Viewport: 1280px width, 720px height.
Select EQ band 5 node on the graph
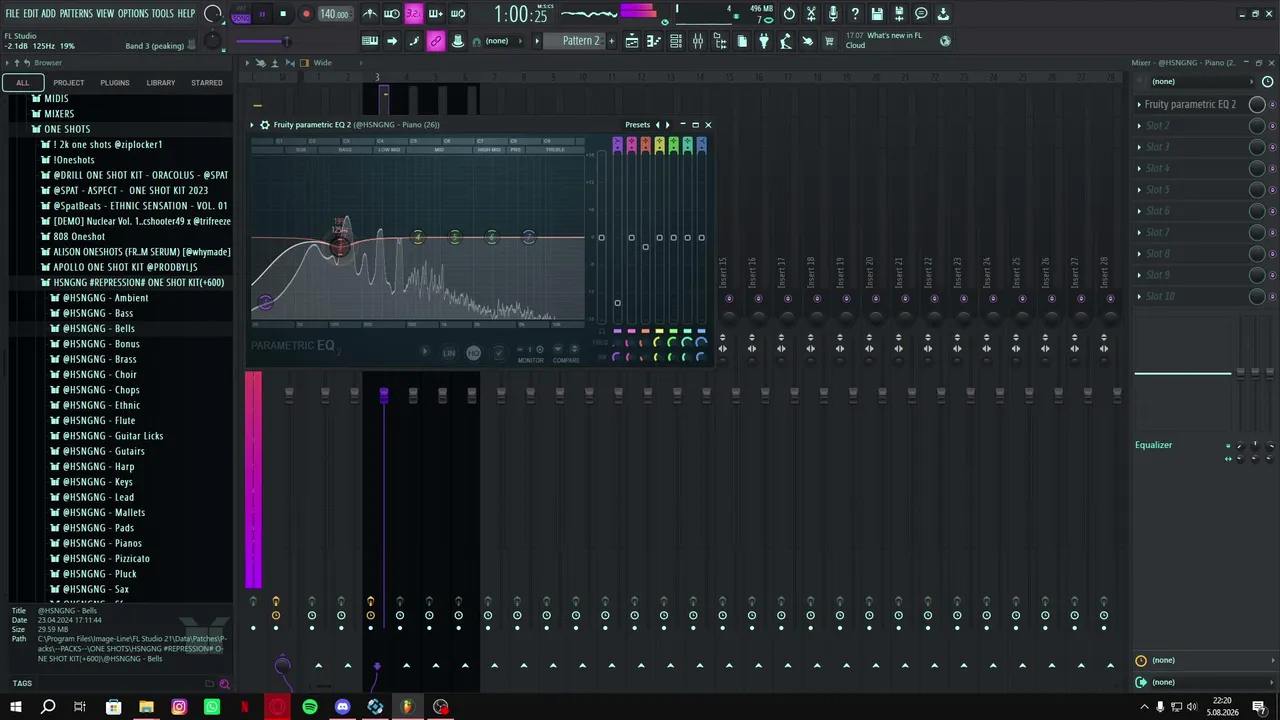tap(455, 237)
